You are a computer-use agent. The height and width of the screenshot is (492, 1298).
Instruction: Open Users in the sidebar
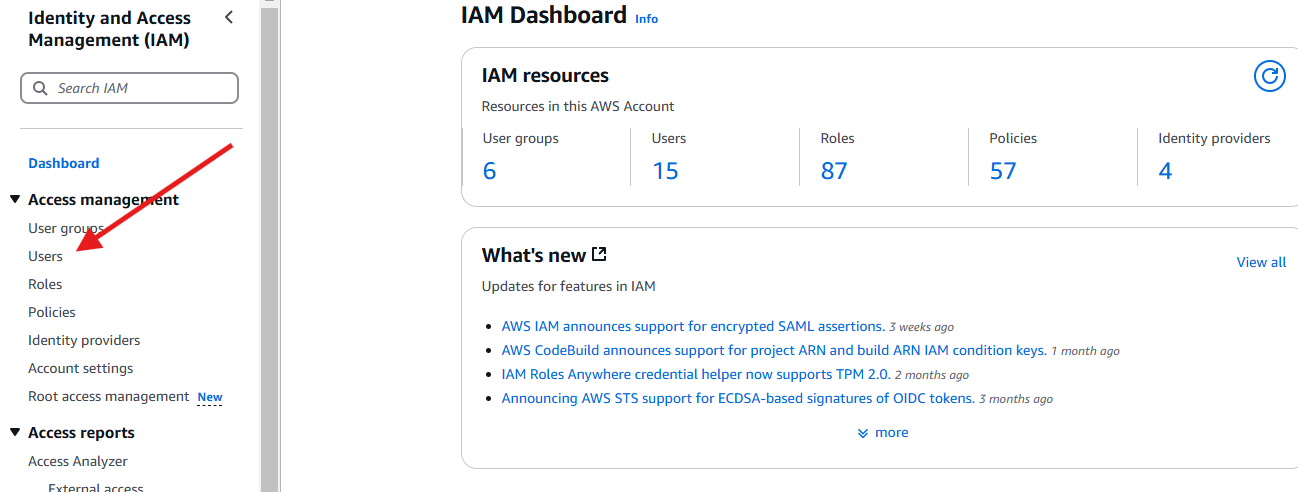tap(45, 256)
